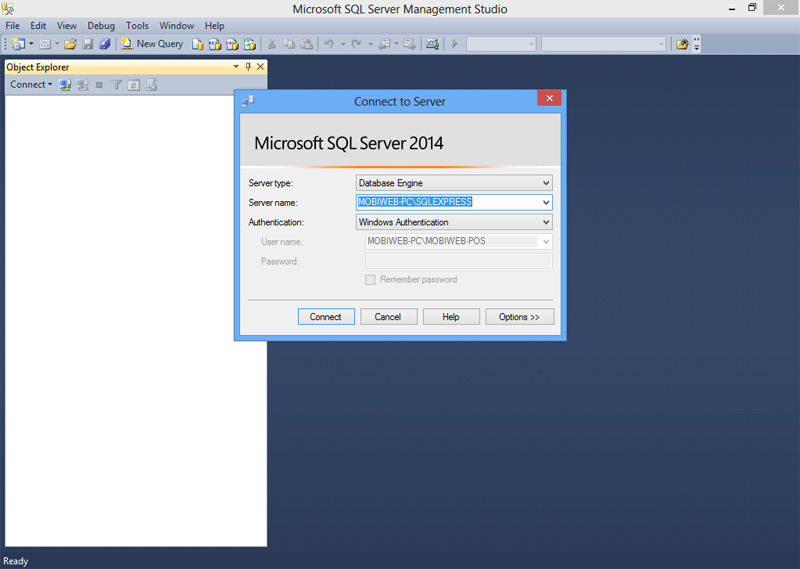
Task: Open the View menu
Action: (67, 26)
